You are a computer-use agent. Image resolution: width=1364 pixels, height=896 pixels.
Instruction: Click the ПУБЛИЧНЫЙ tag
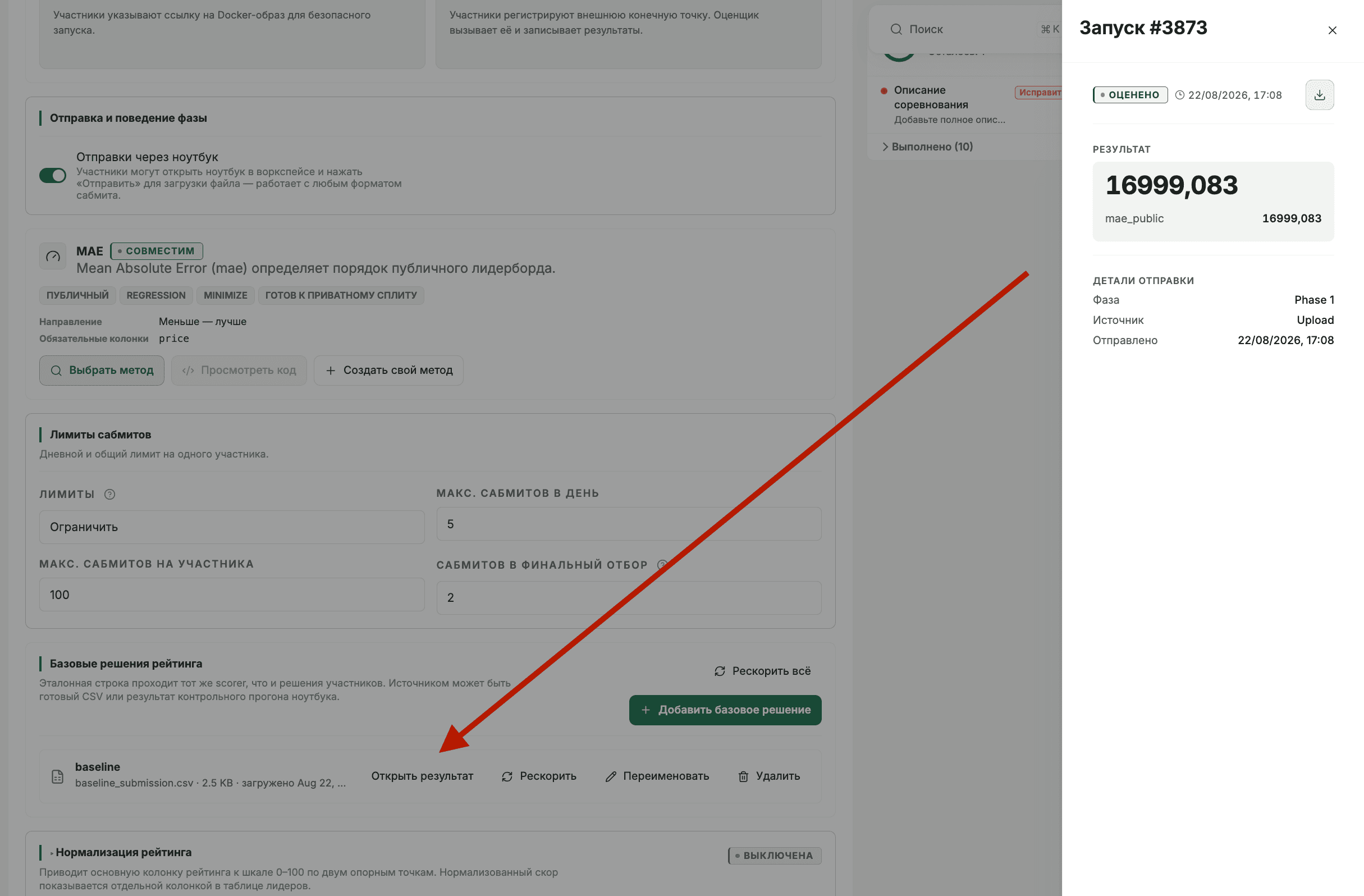(x=77, y=295)
